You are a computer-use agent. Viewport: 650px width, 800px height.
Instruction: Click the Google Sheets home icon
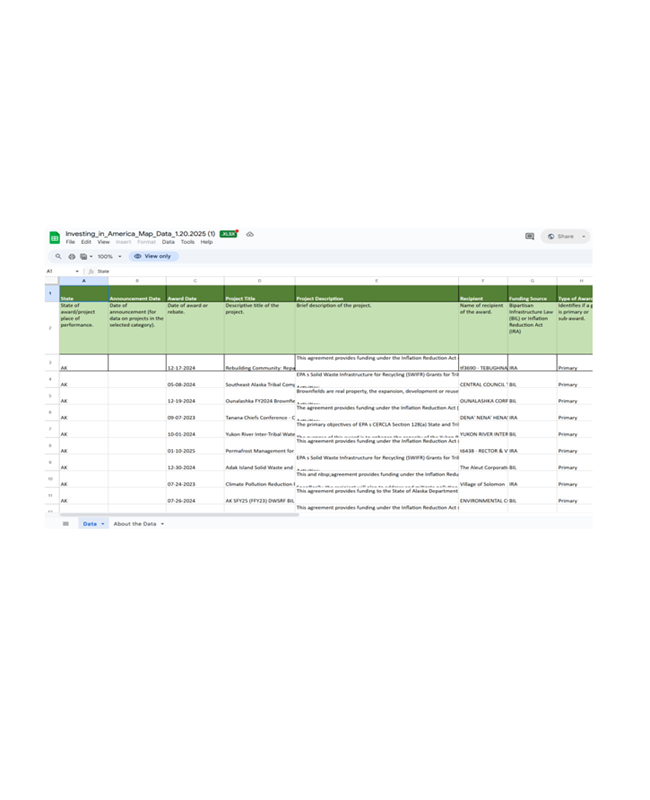point(55,237)
